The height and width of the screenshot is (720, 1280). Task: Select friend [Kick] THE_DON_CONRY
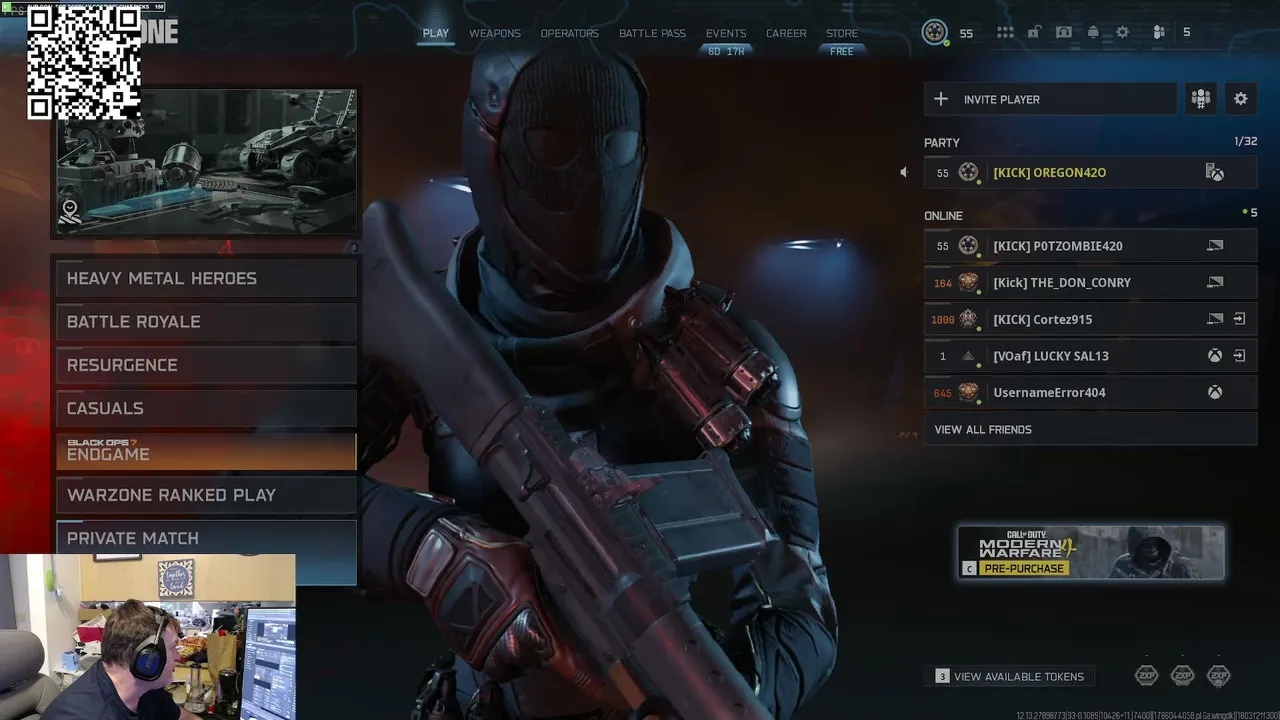click(1090, 282)
